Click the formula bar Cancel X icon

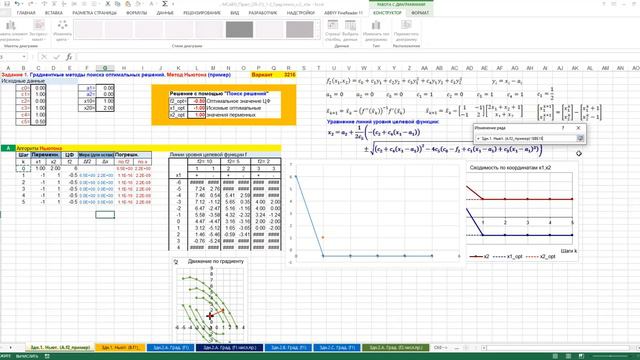click(x=44, y=57)
